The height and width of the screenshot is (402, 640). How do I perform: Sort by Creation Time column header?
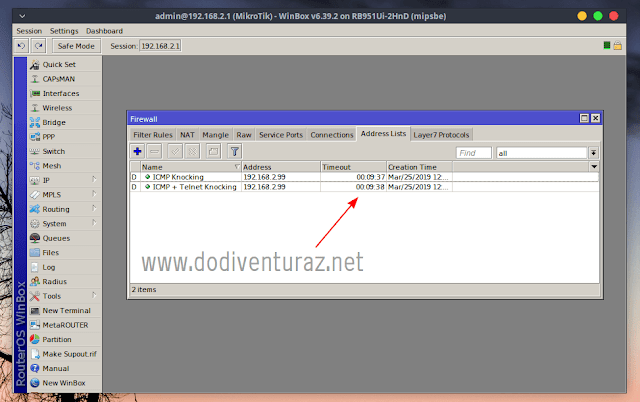[x=420, y=167]
